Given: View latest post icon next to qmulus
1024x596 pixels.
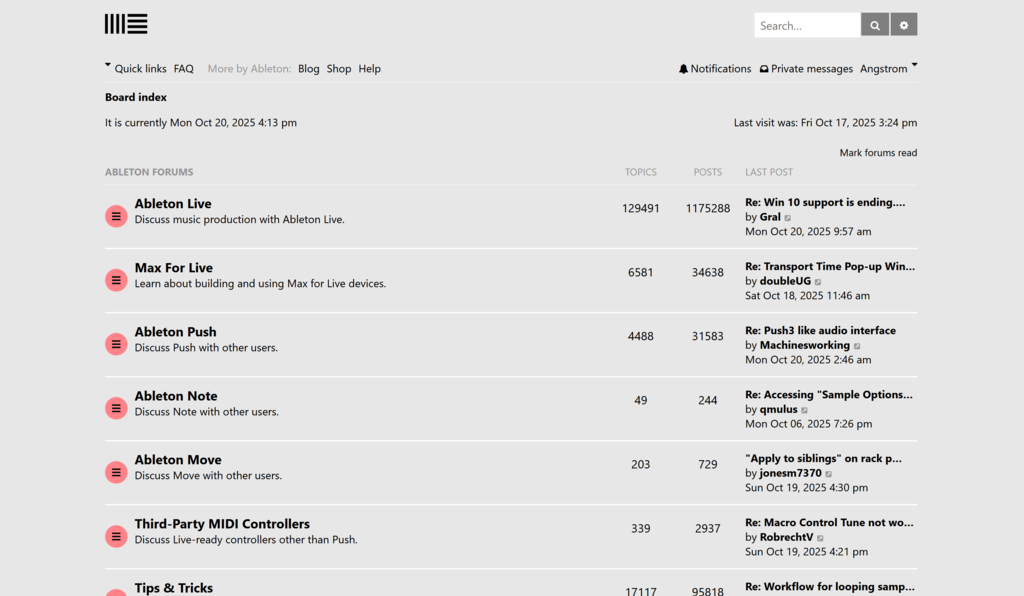Looking at the screenshot, I should point(805,409).
